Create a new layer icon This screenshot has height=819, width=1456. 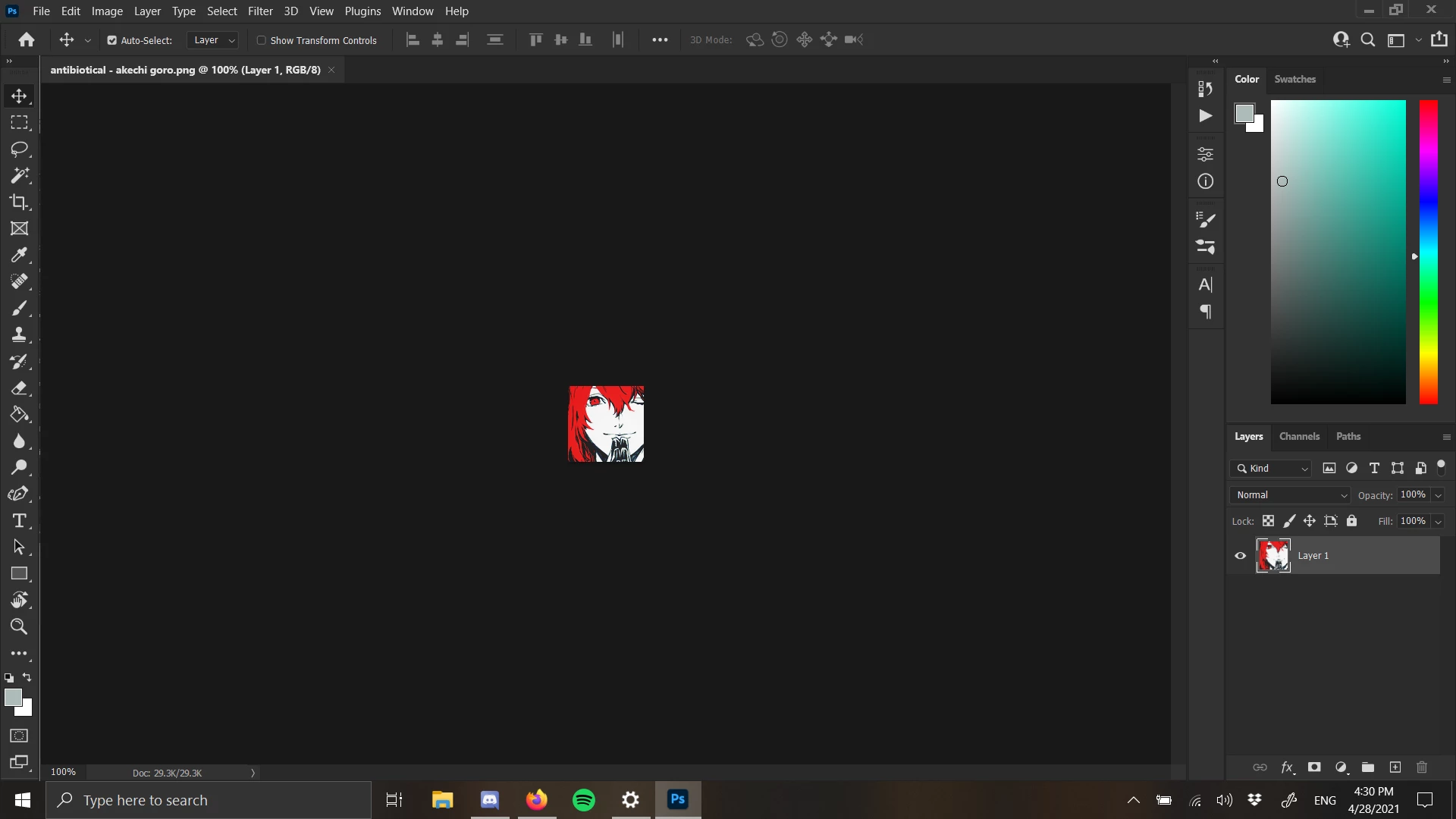tap(1395, 767)
